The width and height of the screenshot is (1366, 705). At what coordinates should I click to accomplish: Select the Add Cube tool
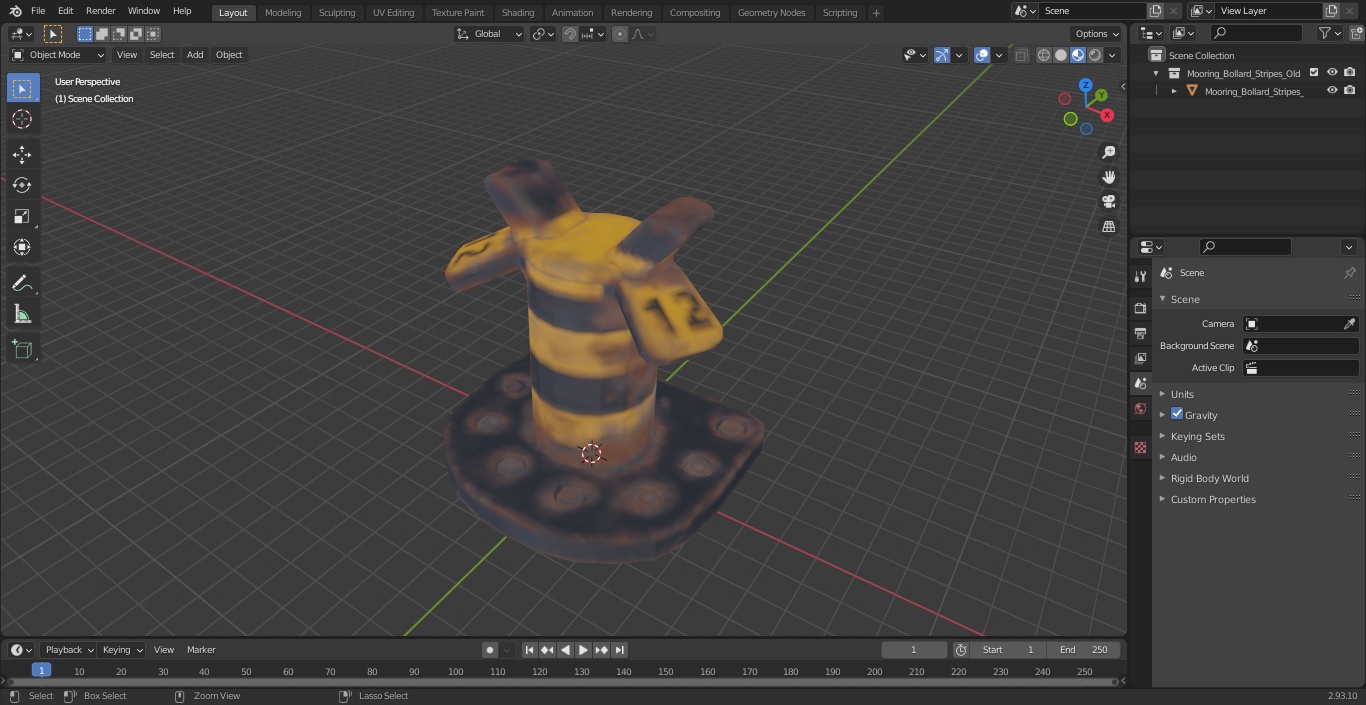pos(22,350)
